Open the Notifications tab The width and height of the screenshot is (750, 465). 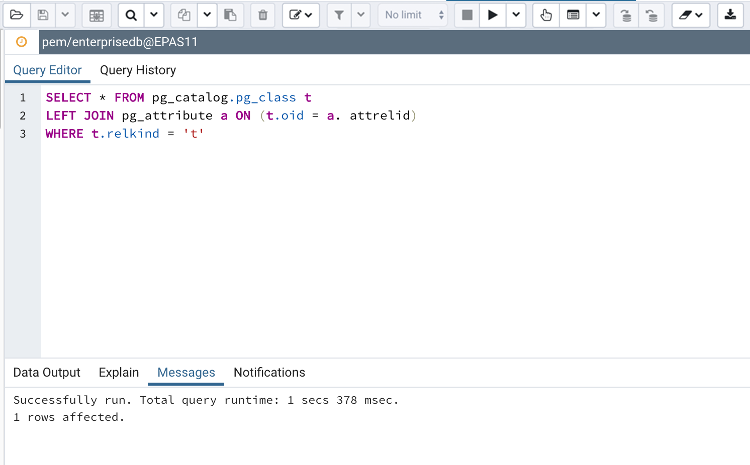pyautogui.click(x=269, y=373)
